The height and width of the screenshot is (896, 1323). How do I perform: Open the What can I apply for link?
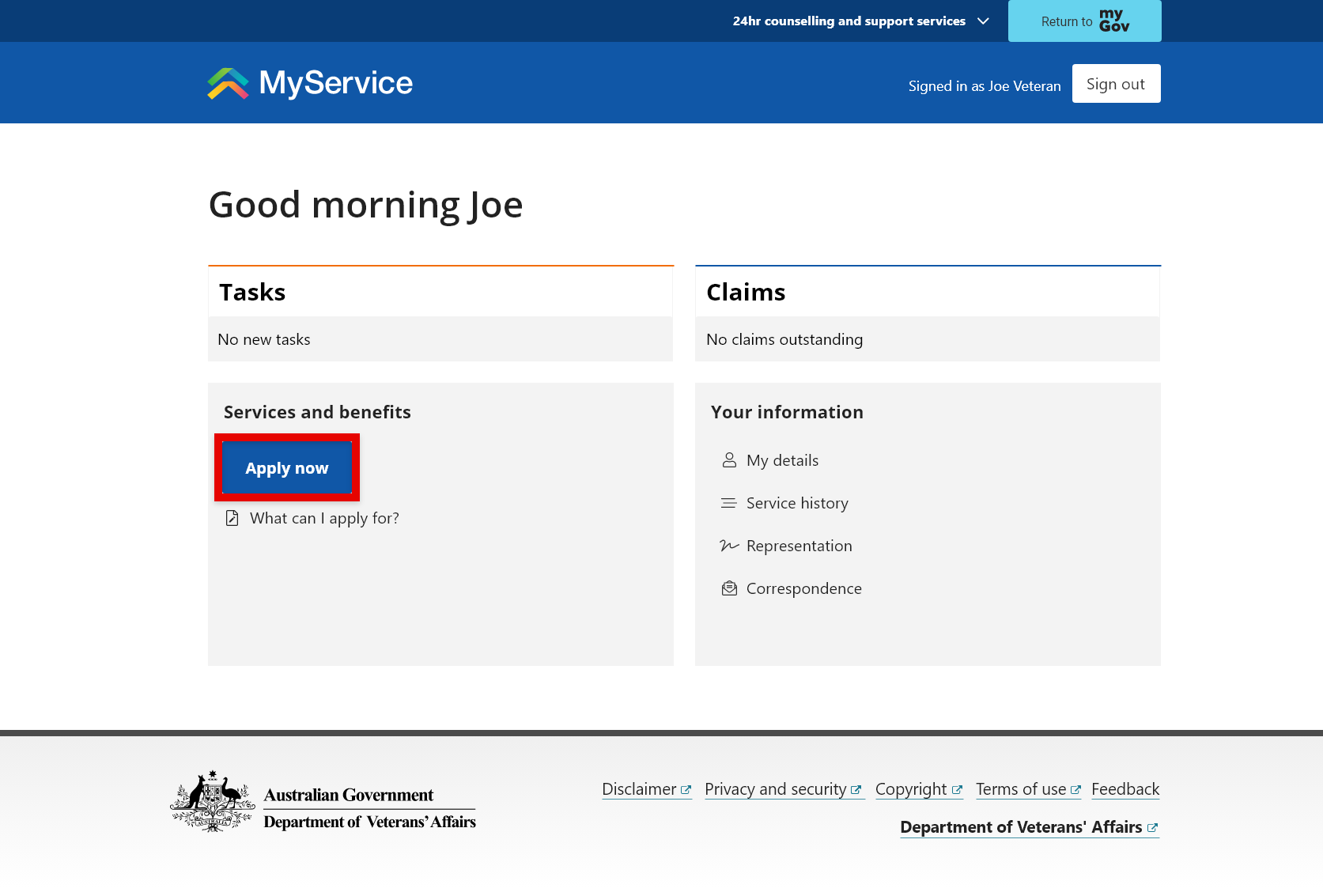324,518
